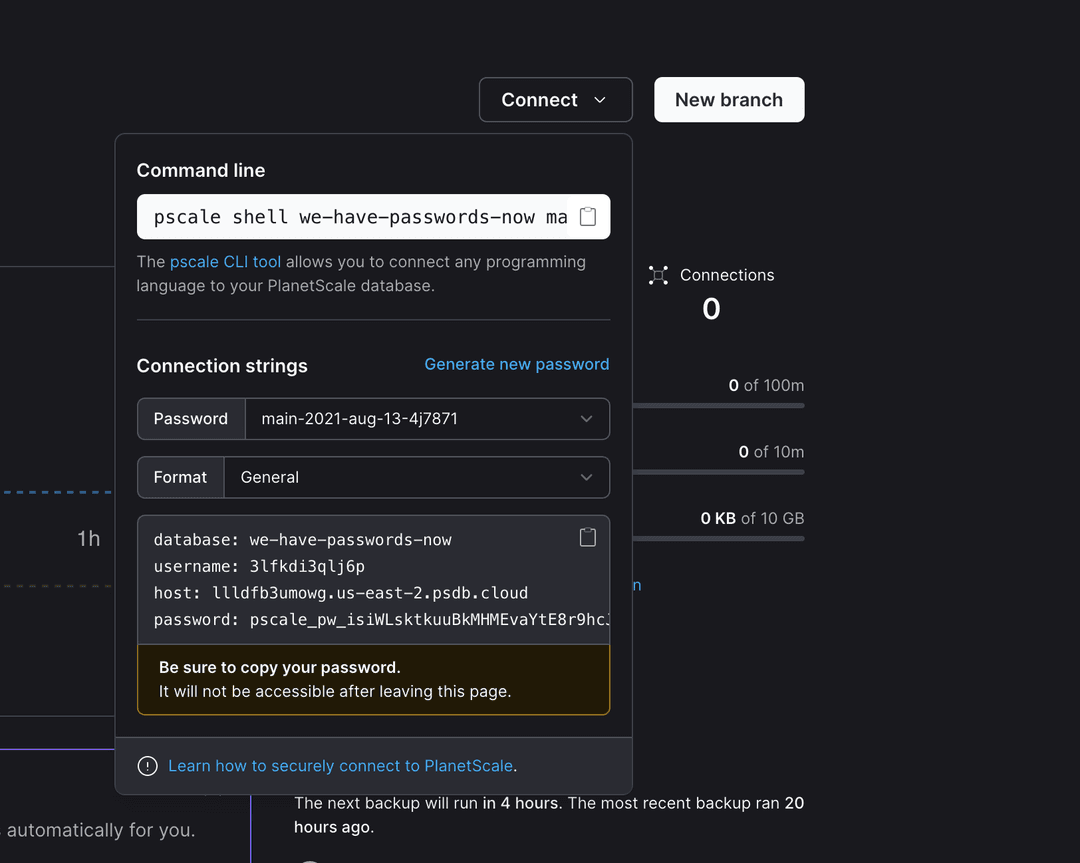The image size is (1080, 863).
Task: Click the 0 KB of 10 GB storage bar
Action: click(718, 538)
